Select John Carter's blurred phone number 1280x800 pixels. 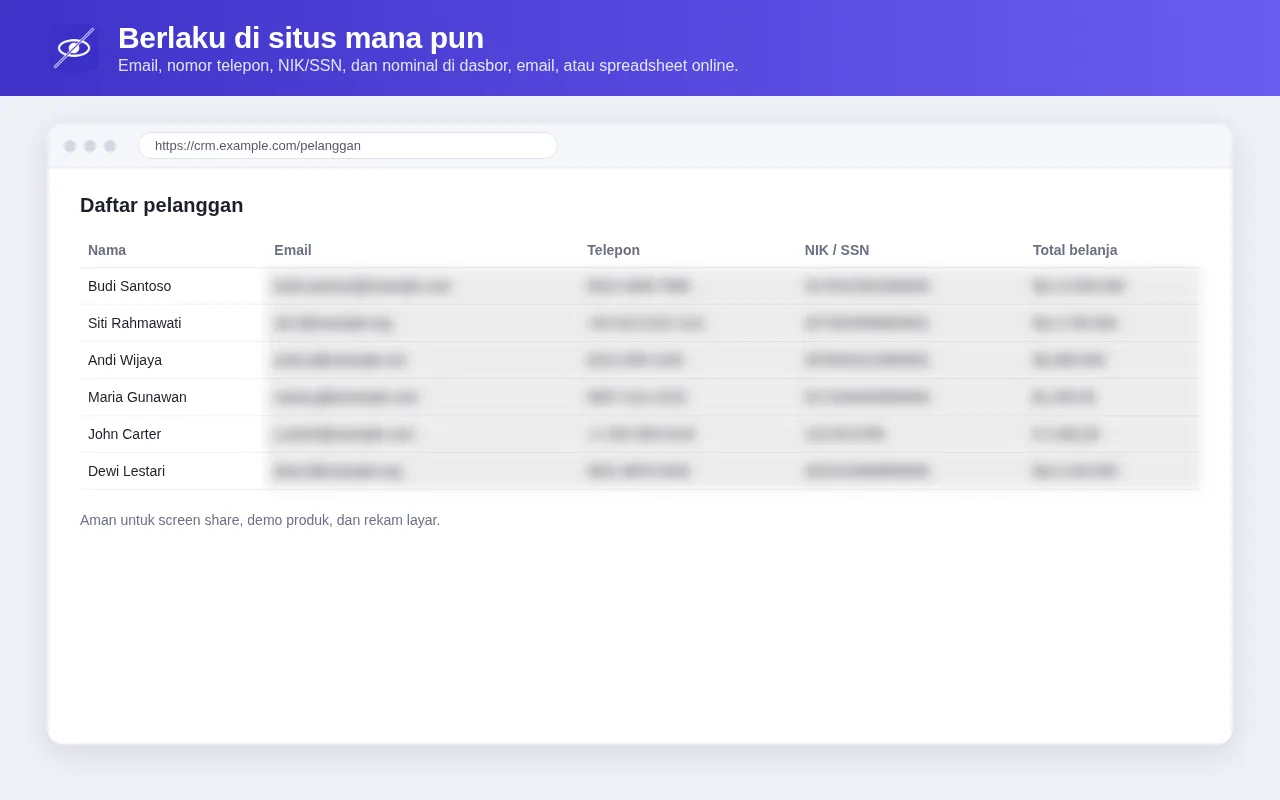[641, 434]
